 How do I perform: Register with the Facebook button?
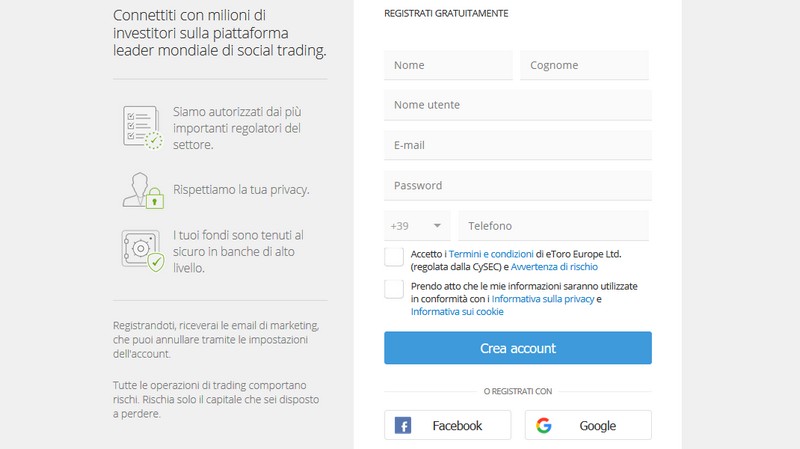pyautogui.click(x=447, y=425)
